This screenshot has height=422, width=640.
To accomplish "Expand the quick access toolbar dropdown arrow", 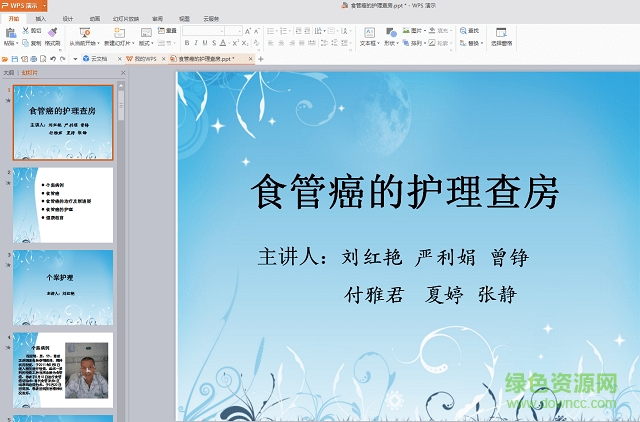I will [75, 59].
